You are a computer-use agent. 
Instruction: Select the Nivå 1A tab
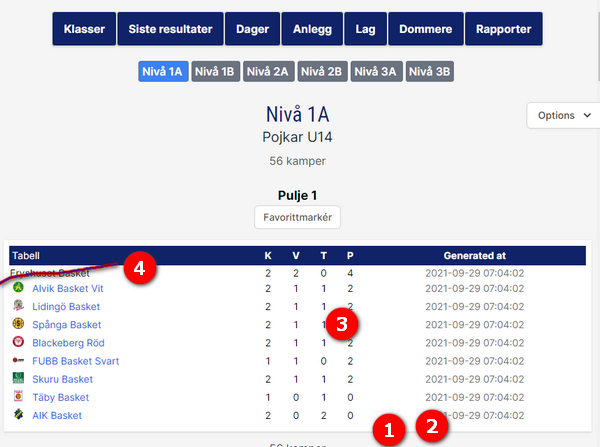coord(163,71)
